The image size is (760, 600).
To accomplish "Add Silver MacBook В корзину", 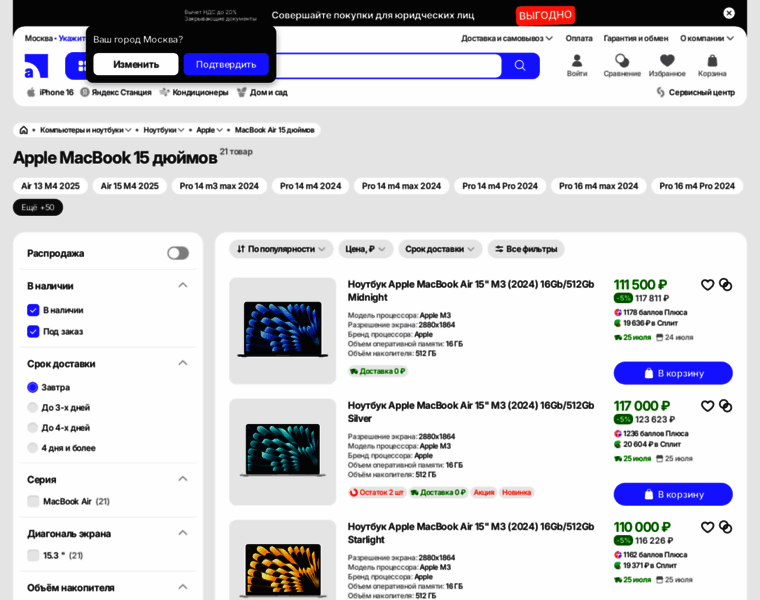I will pyautogui.click(x=673, y=494).
